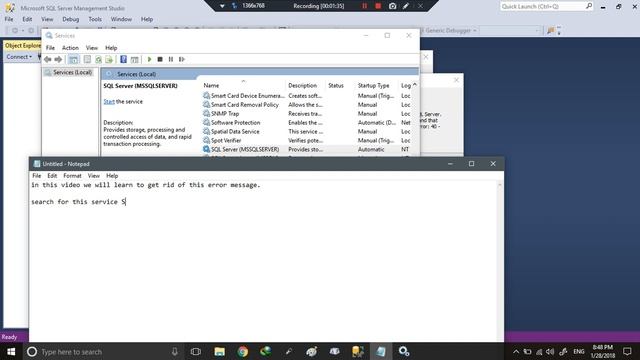Open Notepad's Edit menu

[52, 176]
